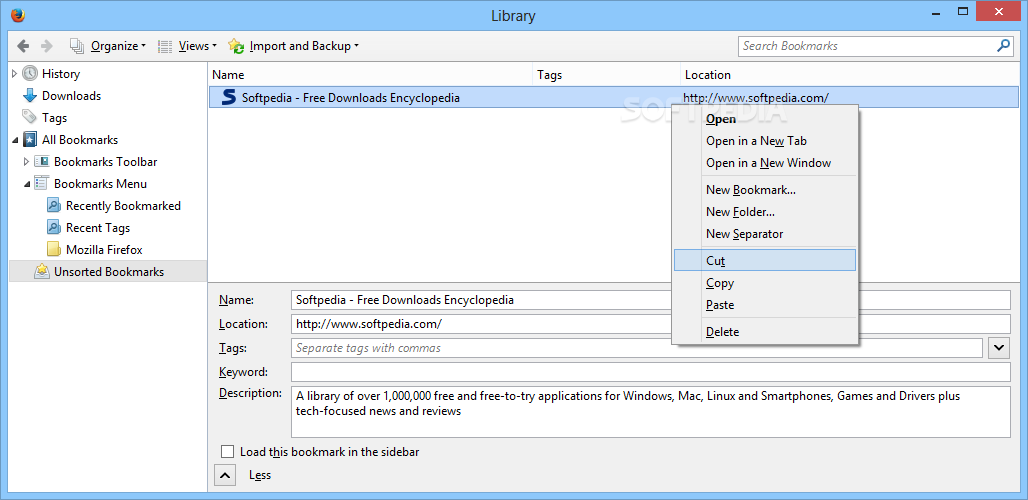Select the Downloads tree item
The image size is (1028, 500).
point(71,96)
